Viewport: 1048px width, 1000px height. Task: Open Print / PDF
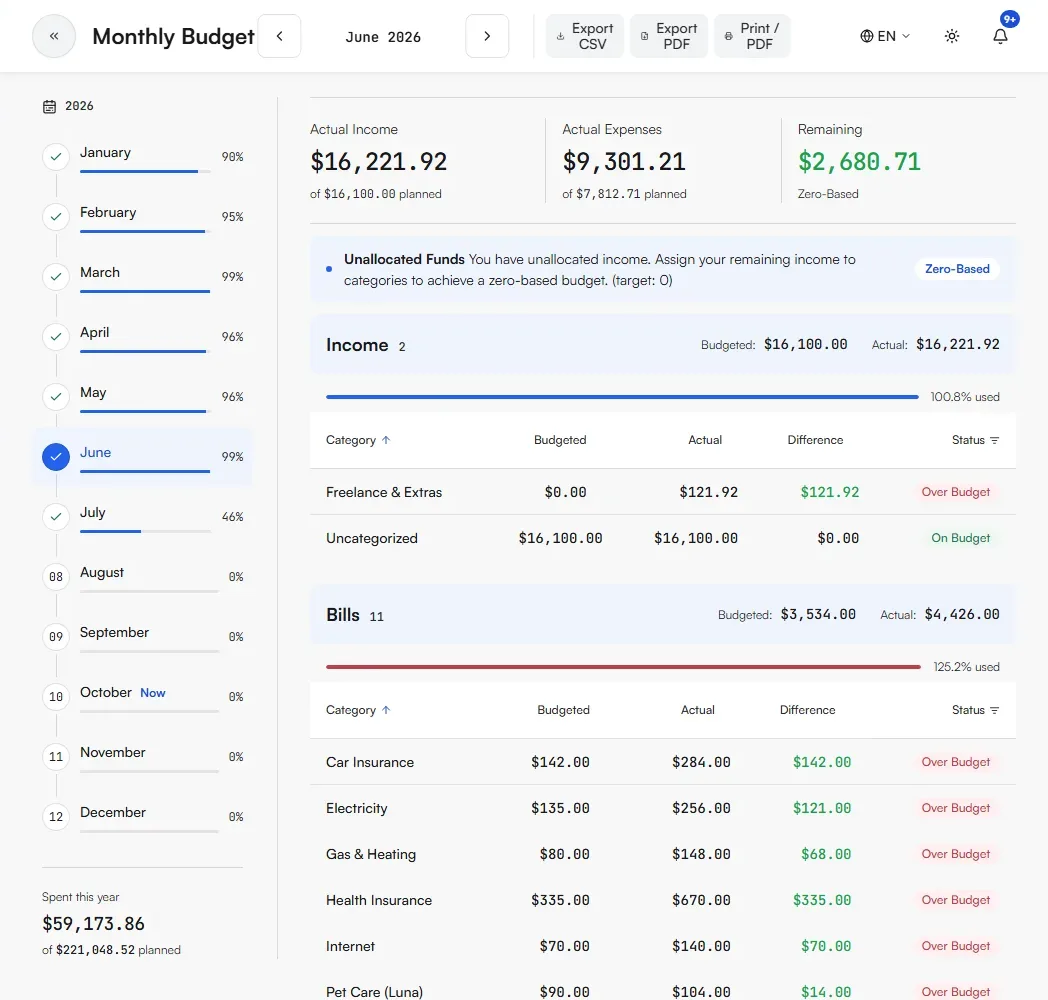[x=753, y=36]
